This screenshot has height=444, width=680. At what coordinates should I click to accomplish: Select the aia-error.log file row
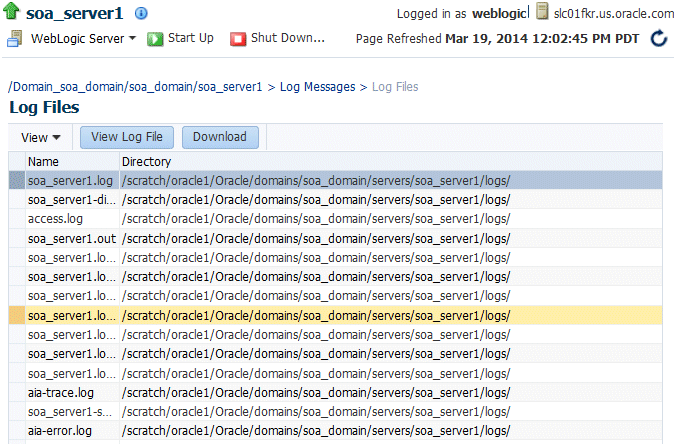[x=335, y=431]
